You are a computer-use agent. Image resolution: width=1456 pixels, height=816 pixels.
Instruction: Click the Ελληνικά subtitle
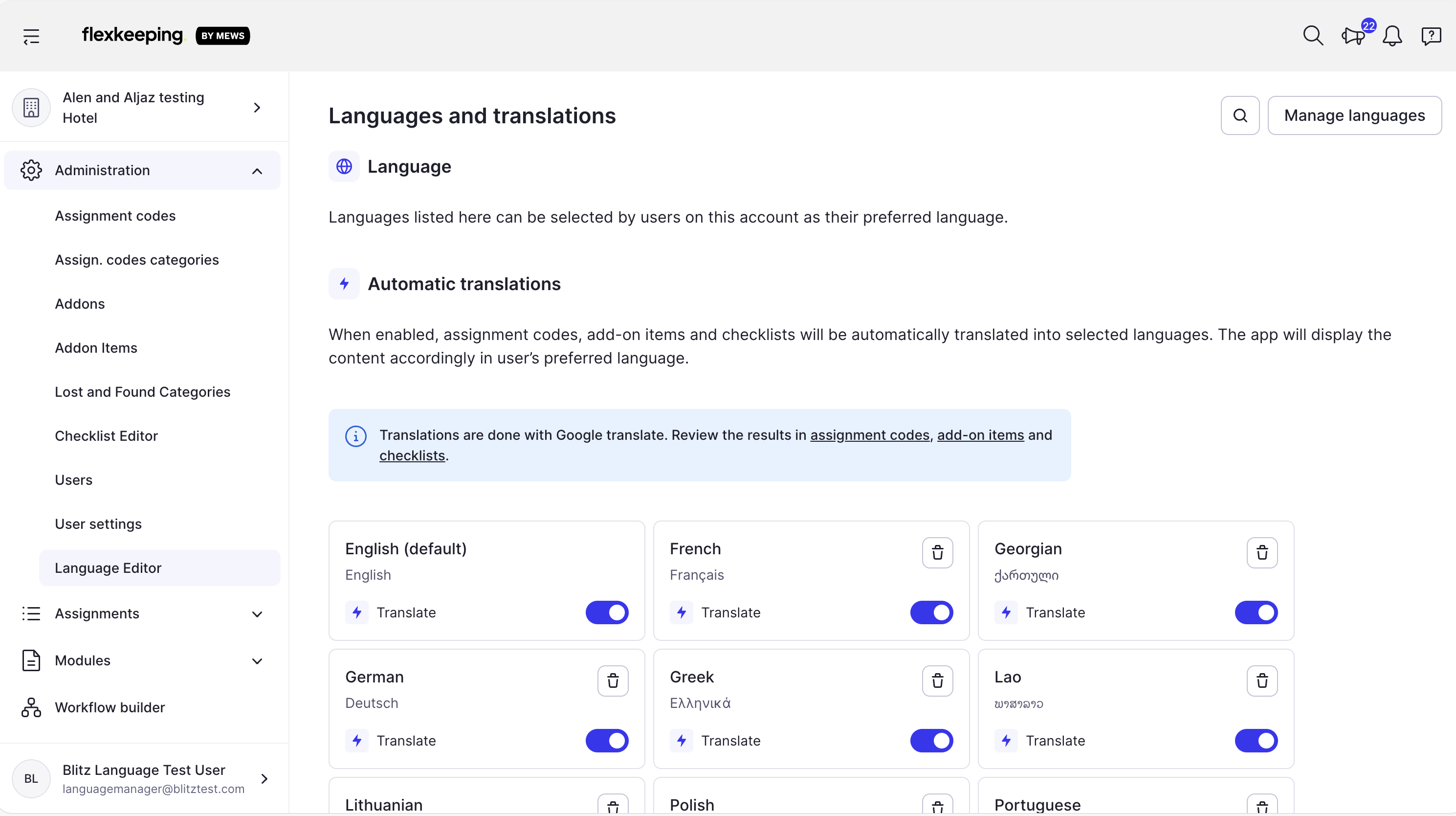click(700, 703)
